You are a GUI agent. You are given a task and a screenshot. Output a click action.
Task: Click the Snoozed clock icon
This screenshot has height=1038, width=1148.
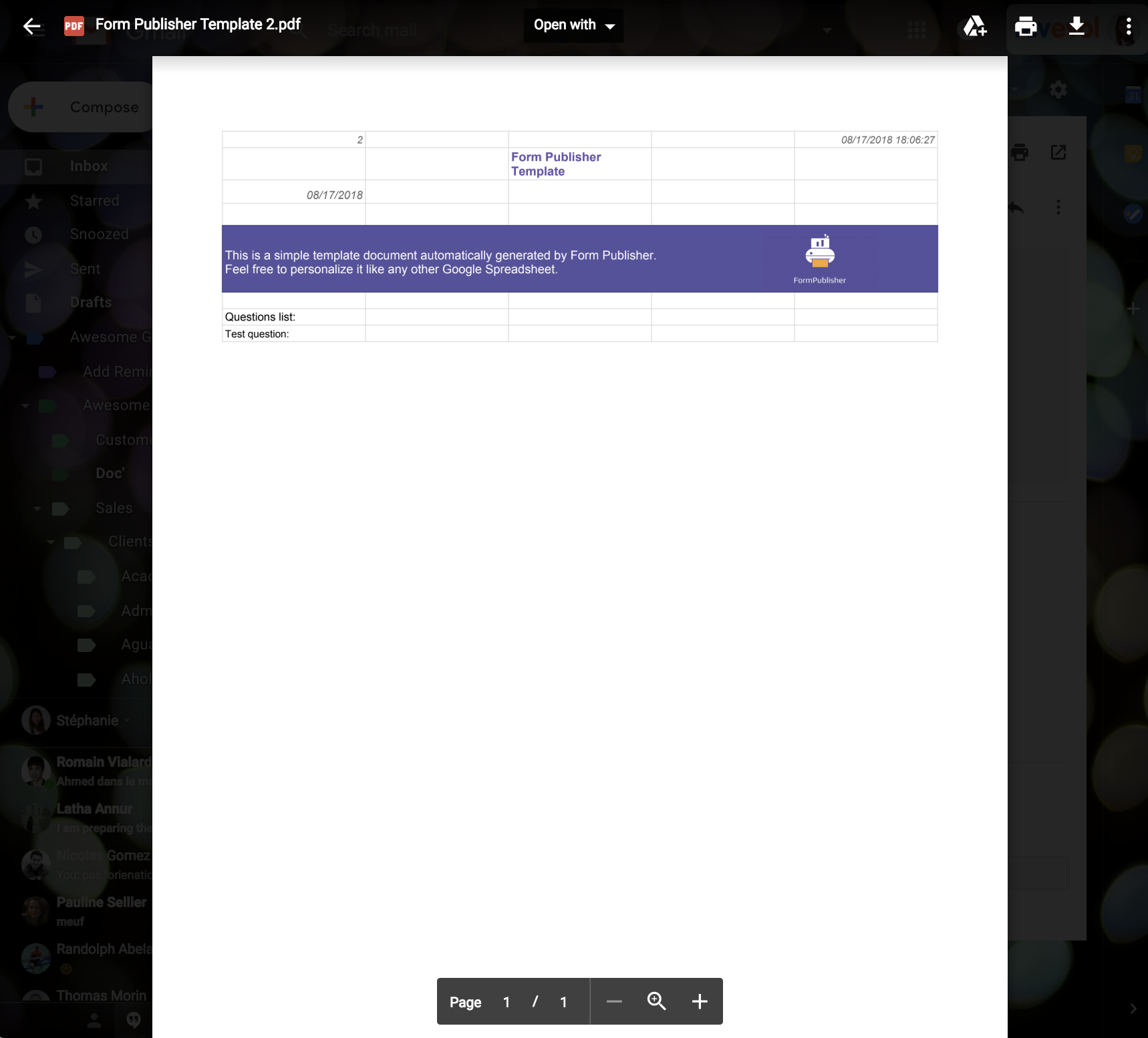point(33,235)
